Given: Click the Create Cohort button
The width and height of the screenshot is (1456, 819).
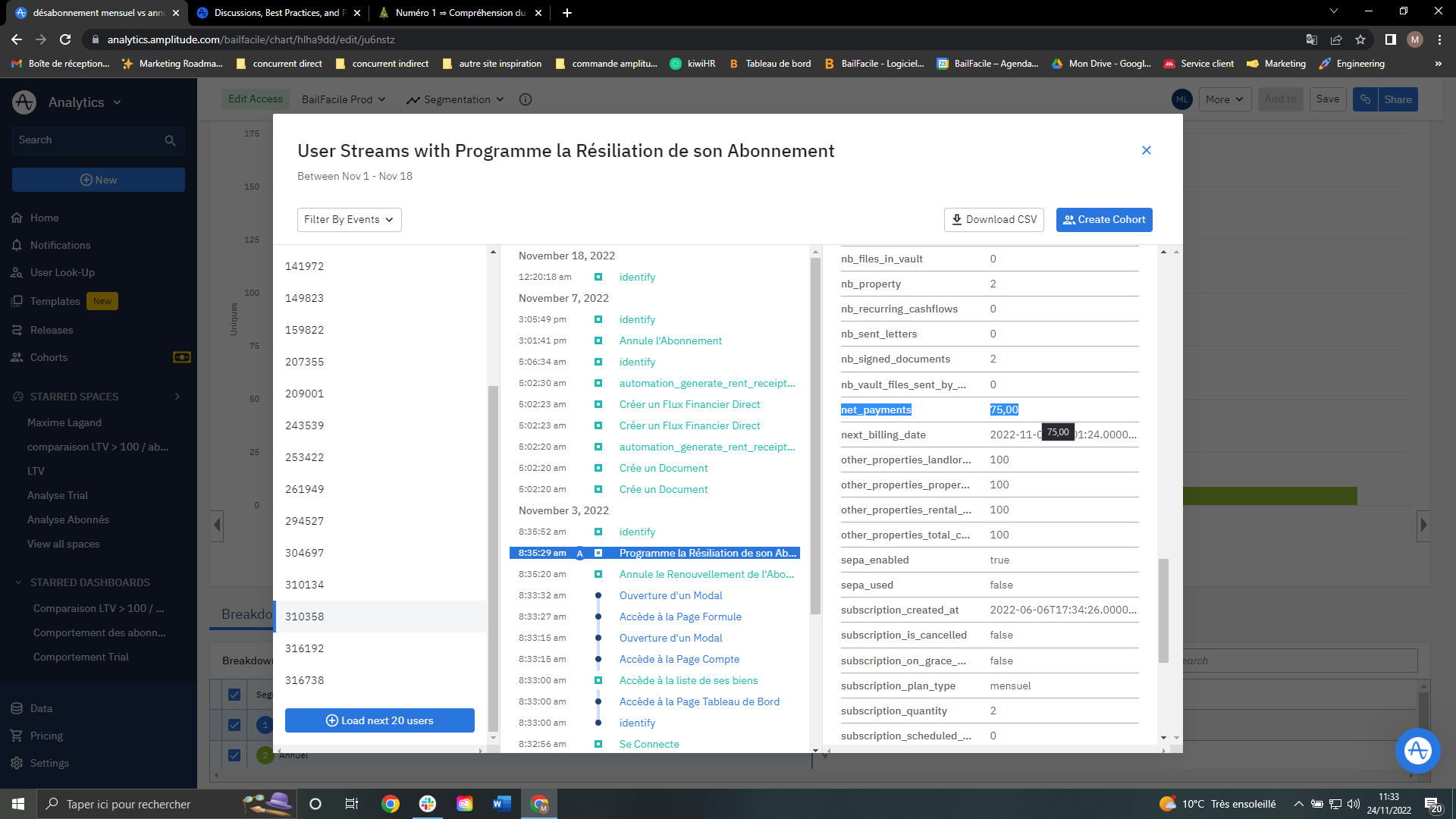Looking at the screenshot, I should pos(1103,220).
